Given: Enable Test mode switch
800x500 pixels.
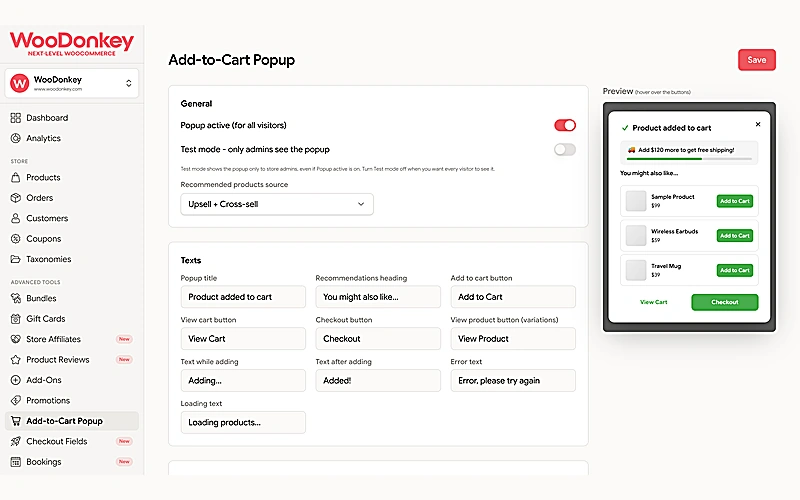Looking at the screenshot, I should [x=565, y=149].
